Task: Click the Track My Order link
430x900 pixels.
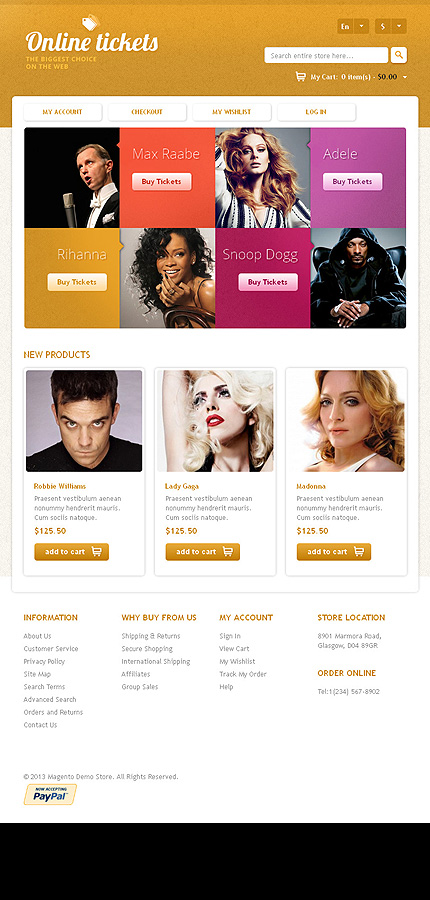Action: (243, 674)
